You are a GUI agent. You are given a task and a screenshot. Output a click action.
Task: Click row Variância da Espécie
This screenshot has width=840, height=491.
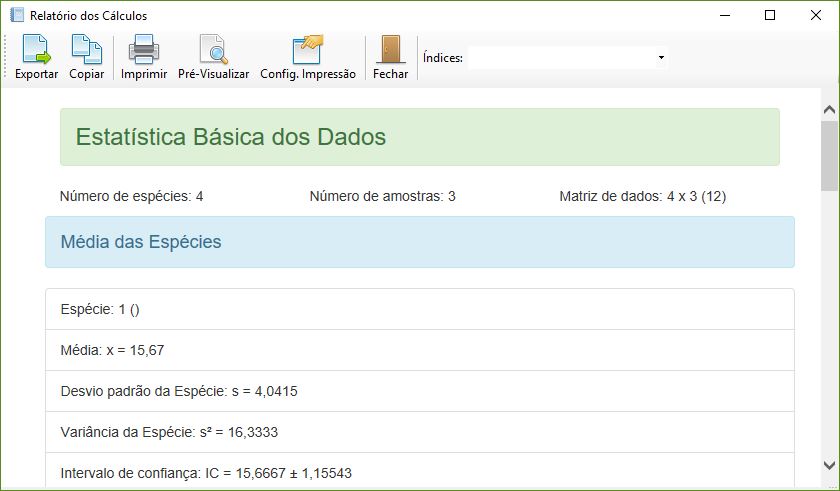point(419,432)
